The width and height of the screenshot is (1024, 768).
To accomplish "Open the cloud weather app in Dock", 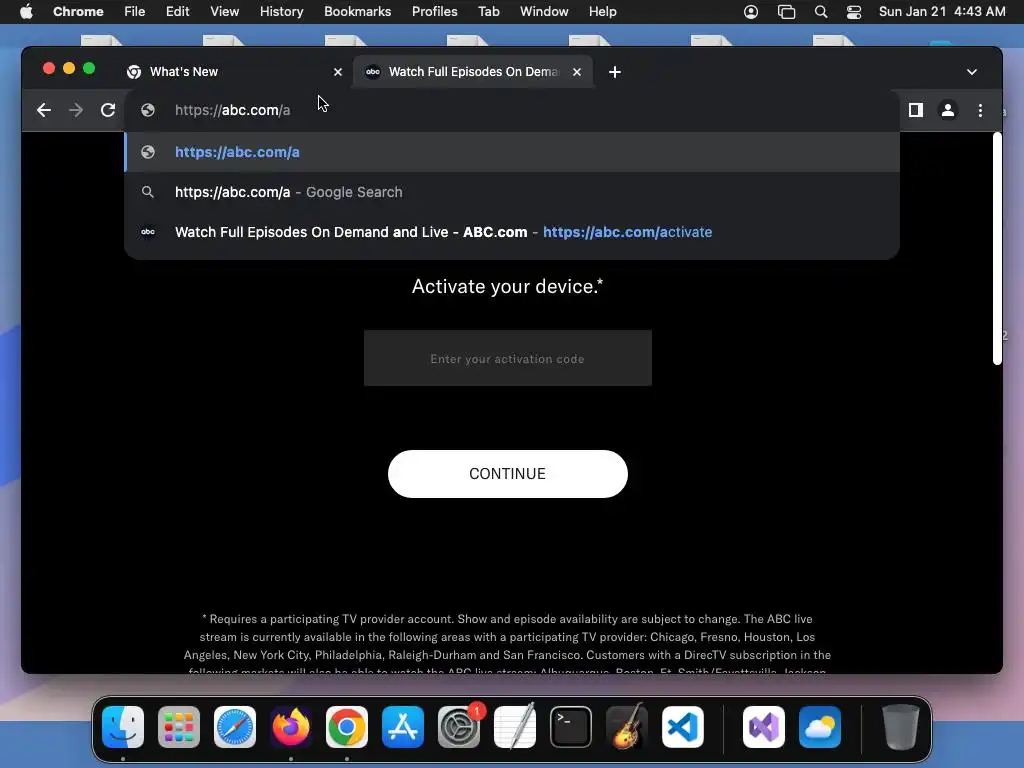I will point(820,727).
